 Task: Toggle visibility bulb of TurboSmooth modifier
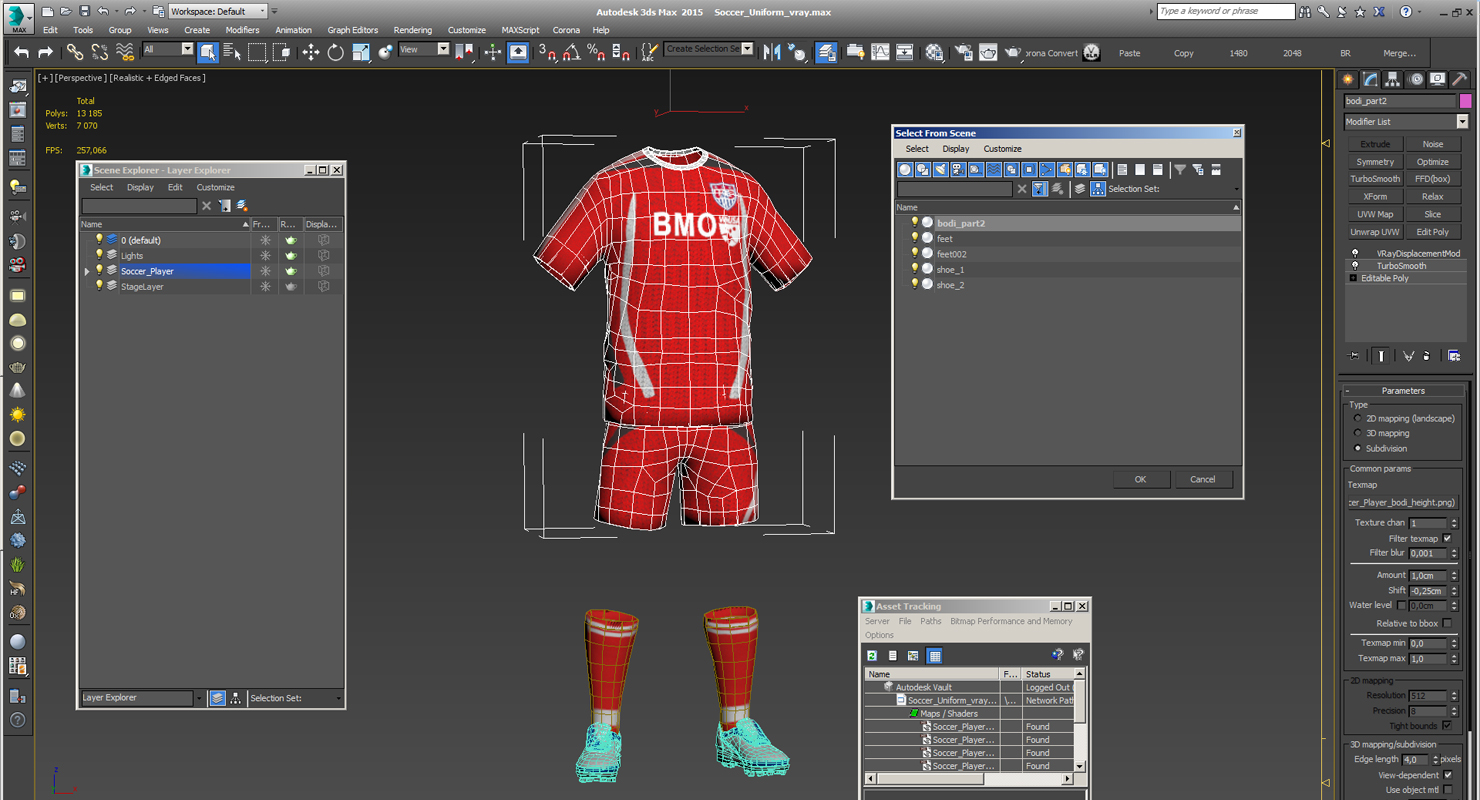point(1355,266)
